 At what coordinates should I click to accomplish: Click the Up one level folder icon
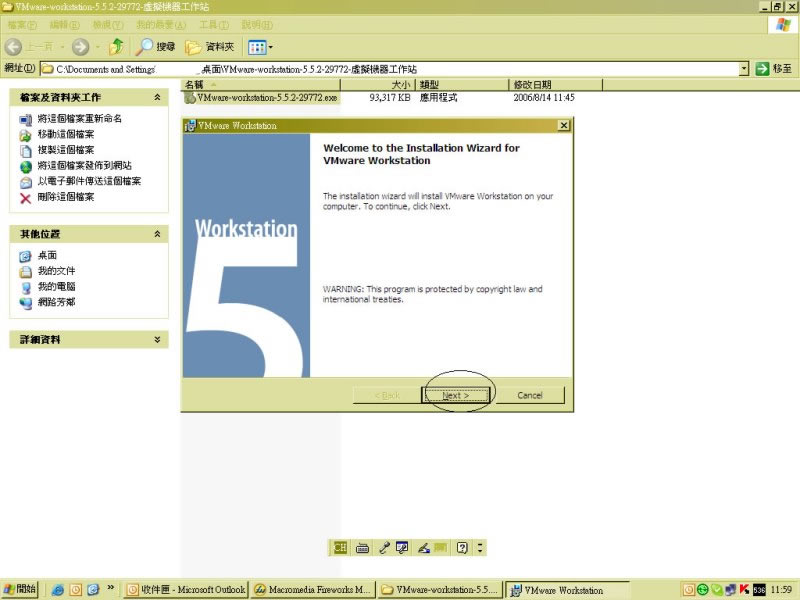117,46
